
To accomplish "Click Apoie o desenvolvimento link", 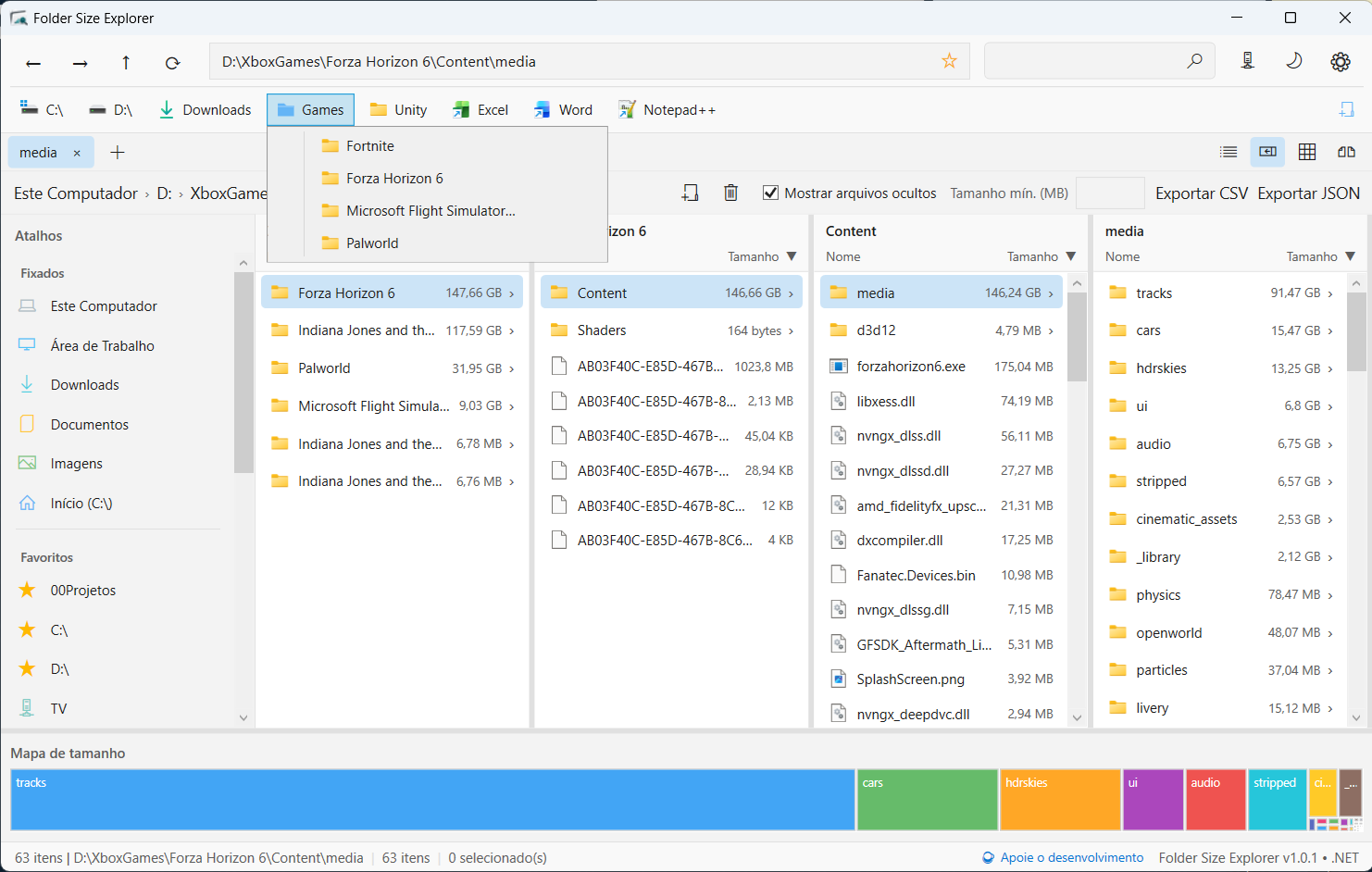I will (x=1063, y=858).
